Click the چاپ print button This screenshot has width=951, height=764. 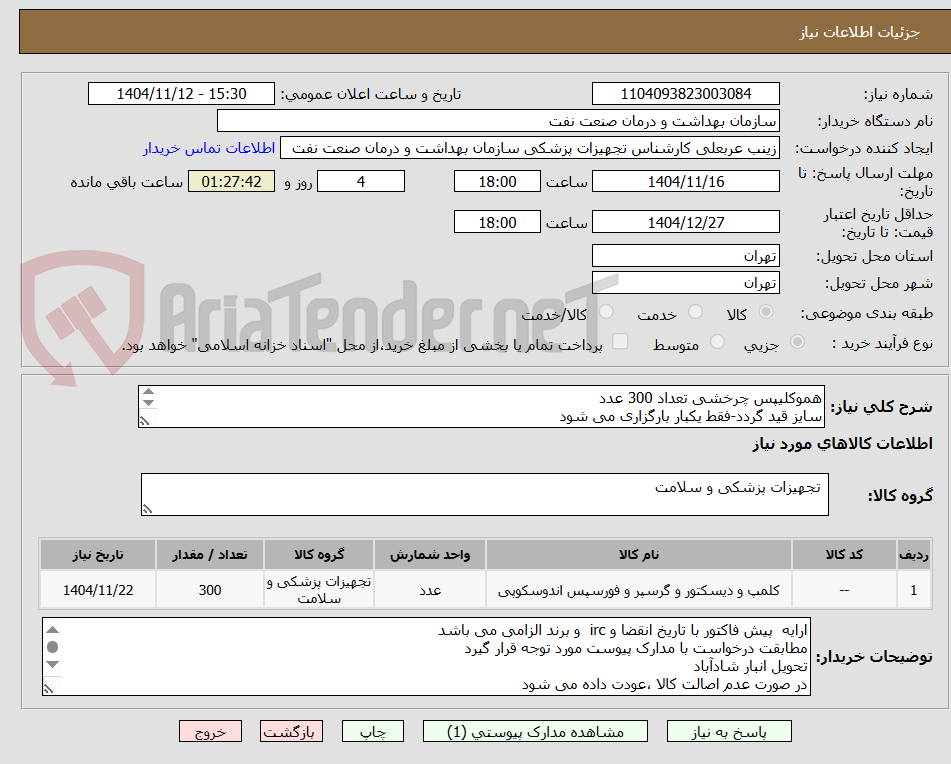coord(372,731)
